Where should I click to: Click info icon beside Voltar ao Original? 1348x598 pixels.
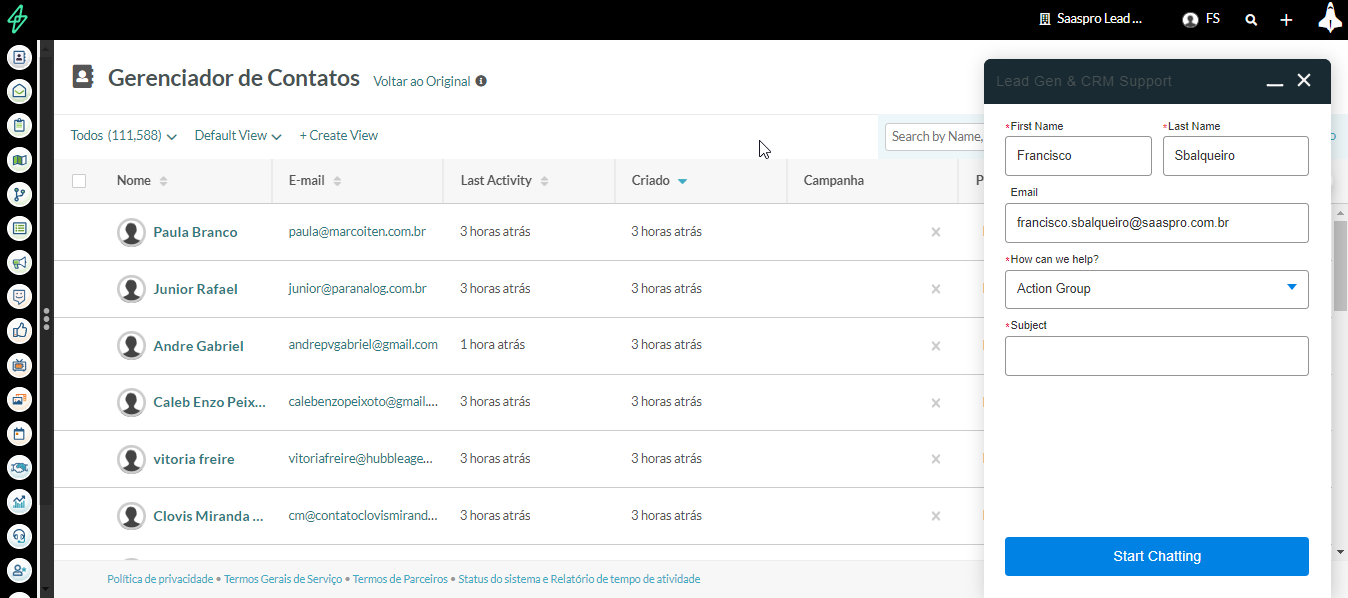(x=481, y=81)
